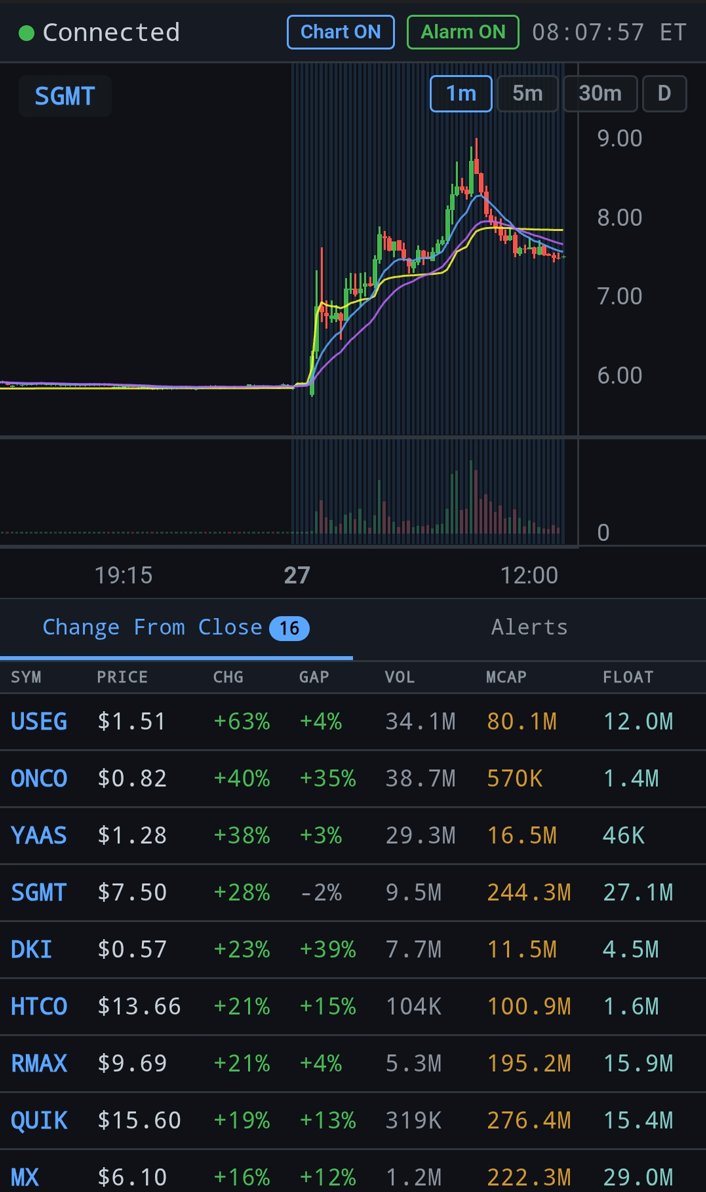Select the 1m chart timeframe
706x1192 pixels.
tap(461, 94)
